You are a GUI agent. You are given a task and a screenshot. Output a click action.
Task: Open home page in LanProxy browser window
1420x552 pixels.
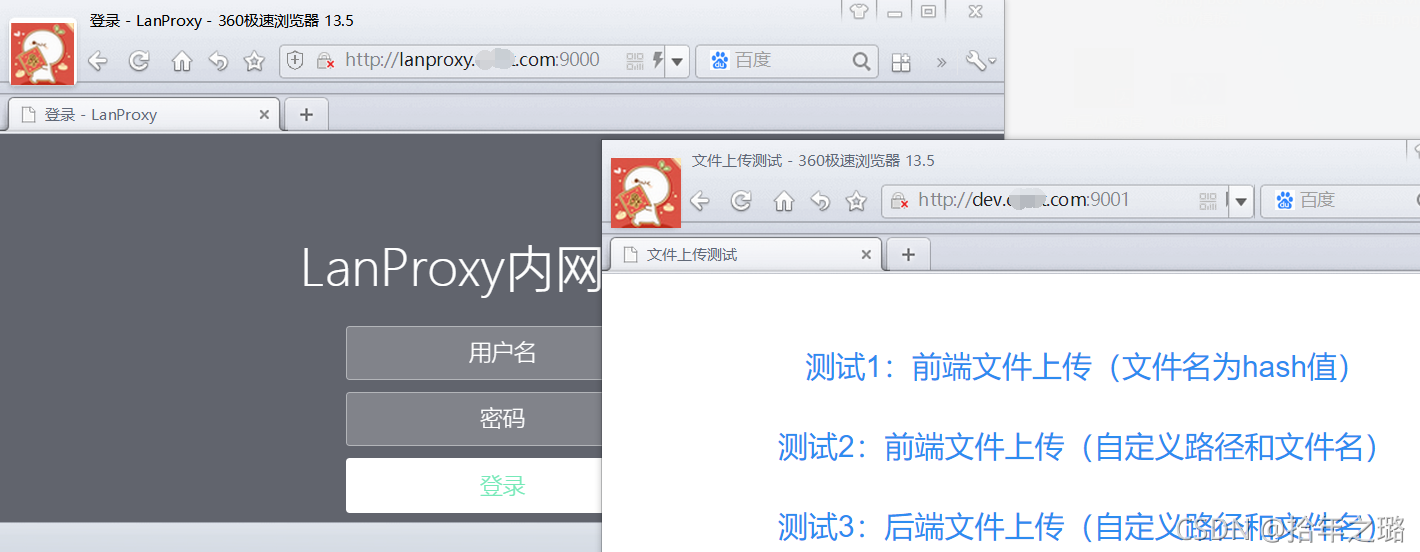(181, 61)
